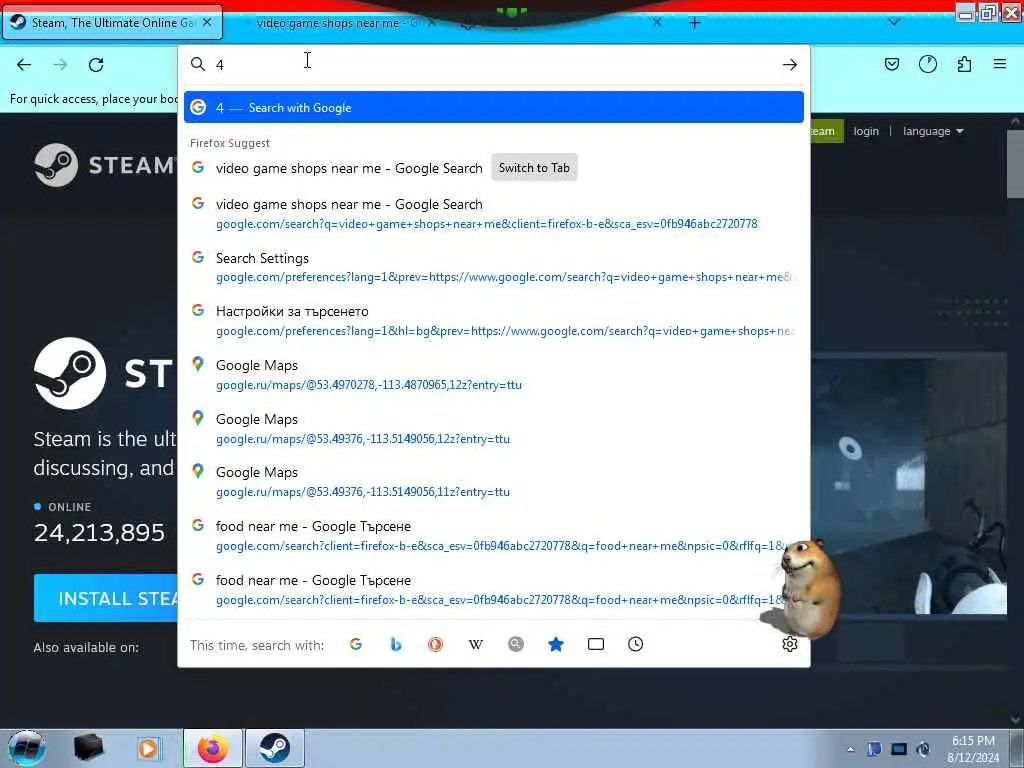Viewport: 1024px width, 768px height.
Task: Search this time with Bing icon
Action: [x=396, y=645]
